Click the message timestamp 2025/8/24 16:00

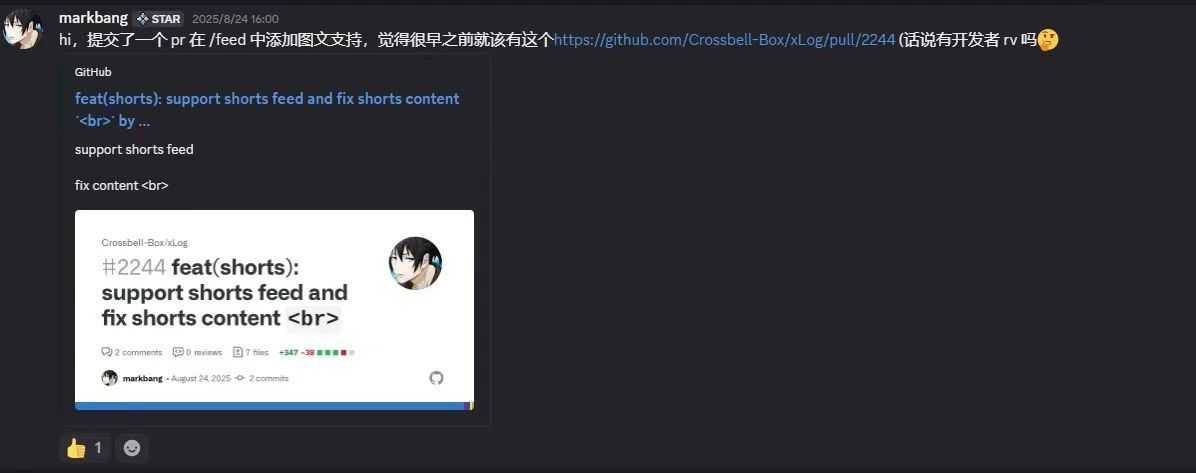click(235, 19)
